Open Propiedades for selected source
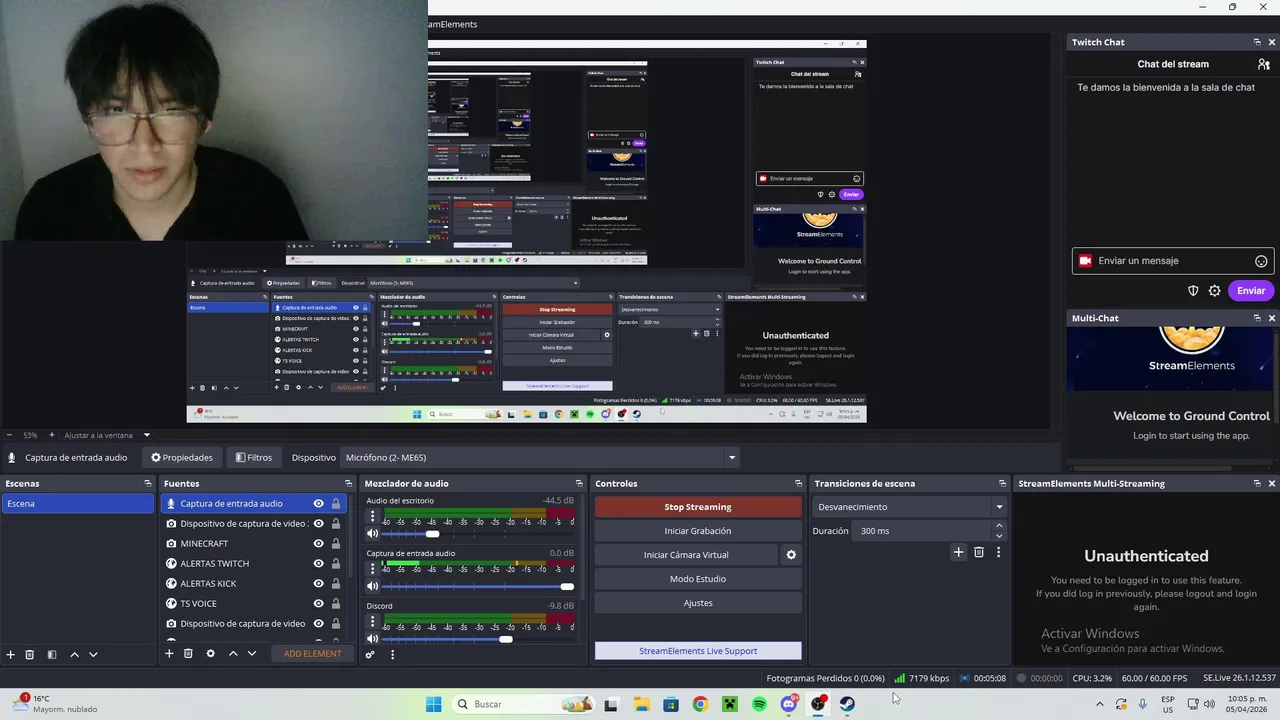Viewport: 1280px width, 720px height. 182,458
